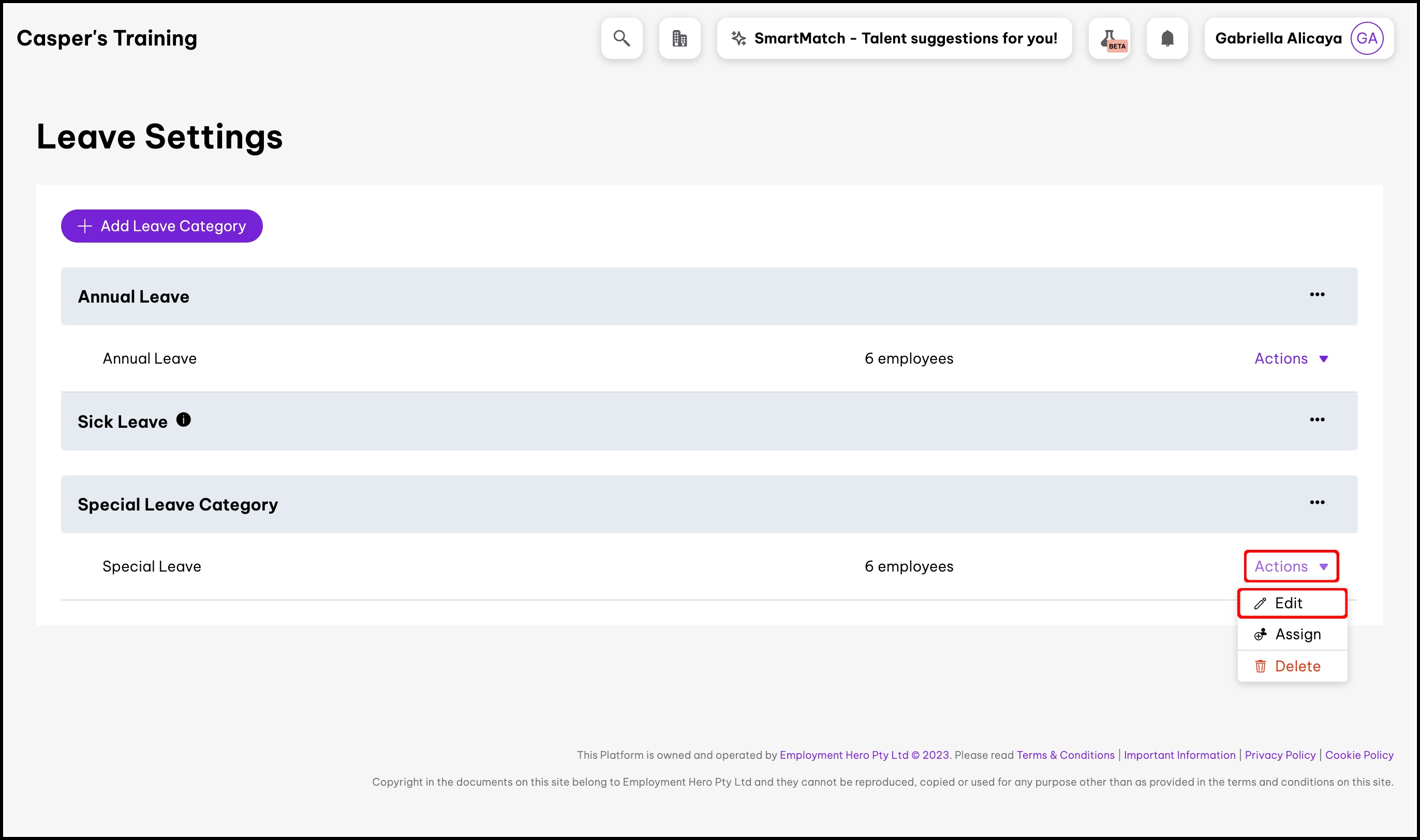Open the beta flask icon
This screenshot has height=840, width=1420.
pos(1109,38)
